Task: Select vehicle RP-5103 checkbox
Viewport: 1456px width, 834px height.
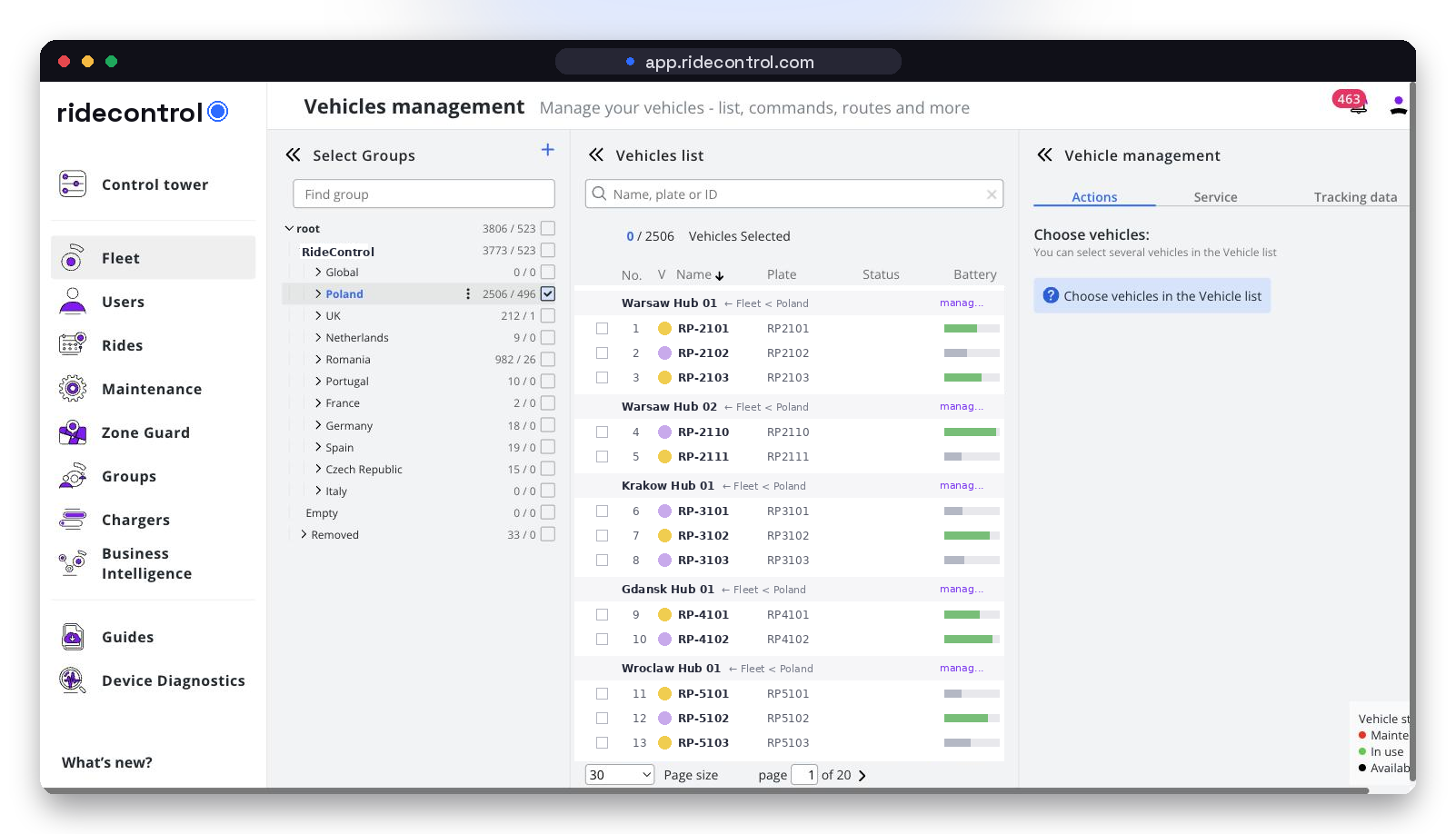Action: click(602, 742)
